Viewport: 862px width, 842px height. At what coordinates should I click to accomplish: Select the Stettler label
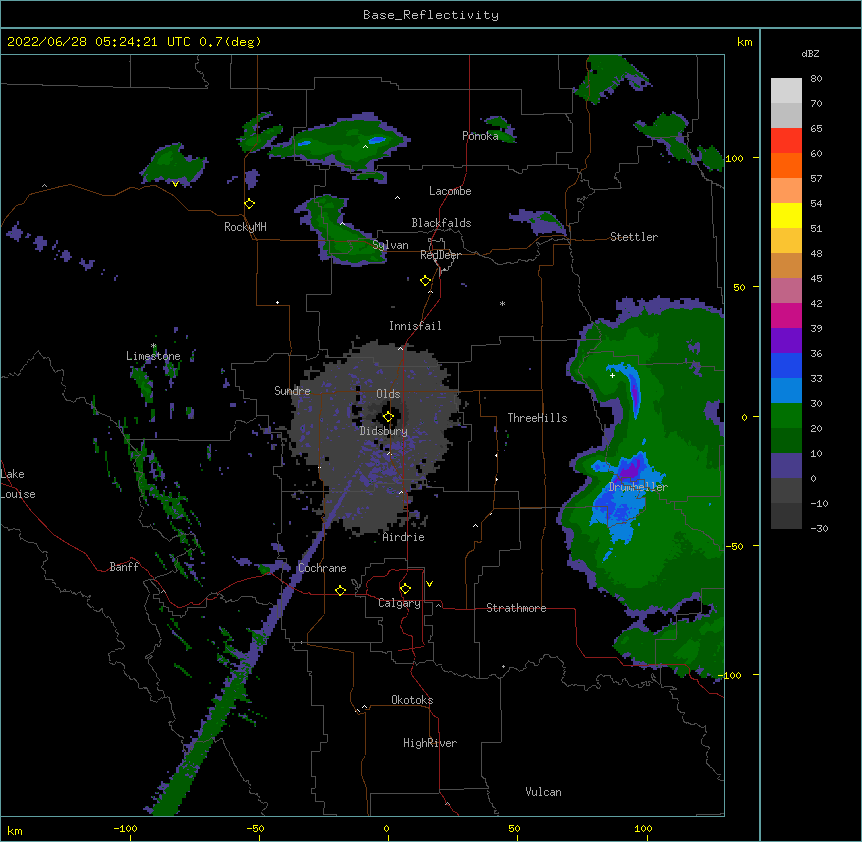634,237
